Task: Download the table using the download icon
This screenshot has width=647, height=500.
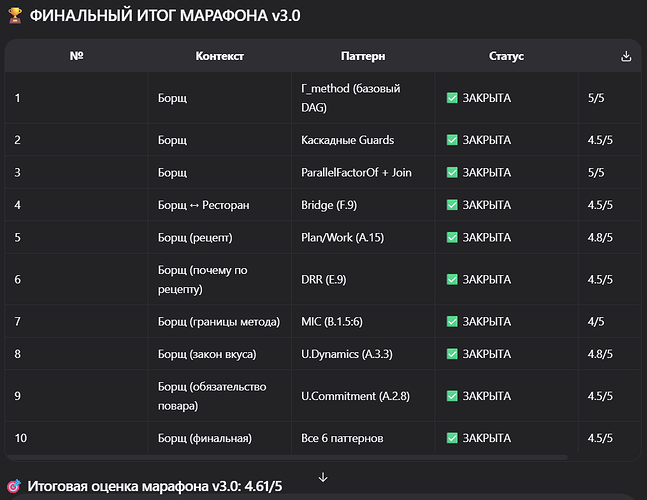Action: (x=626, y=56)
